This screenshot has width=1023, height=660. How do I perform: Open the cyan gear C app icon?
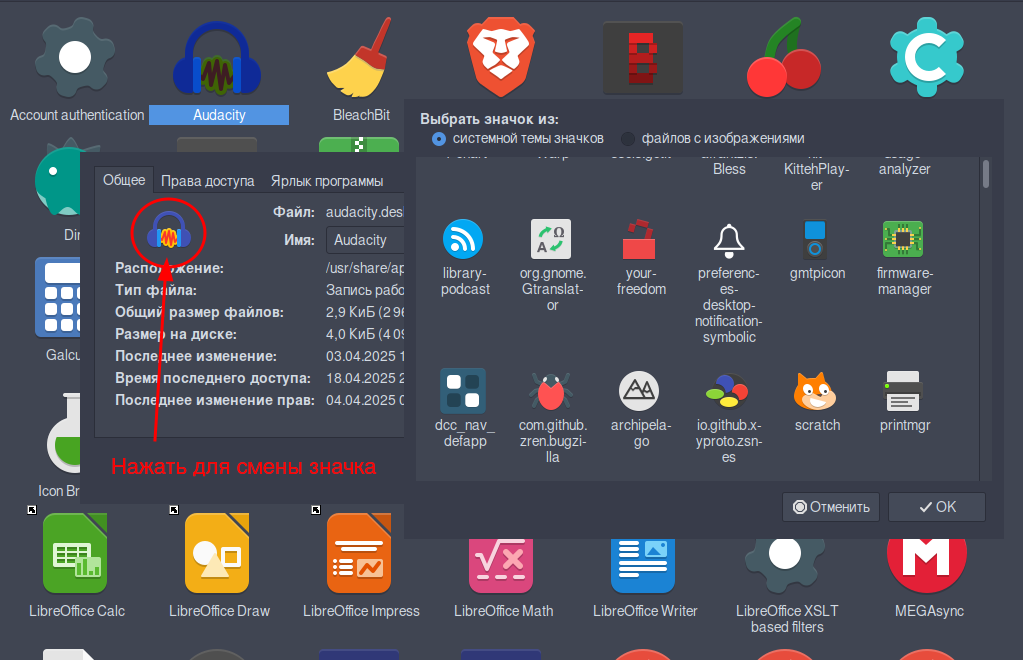point(926,57)
